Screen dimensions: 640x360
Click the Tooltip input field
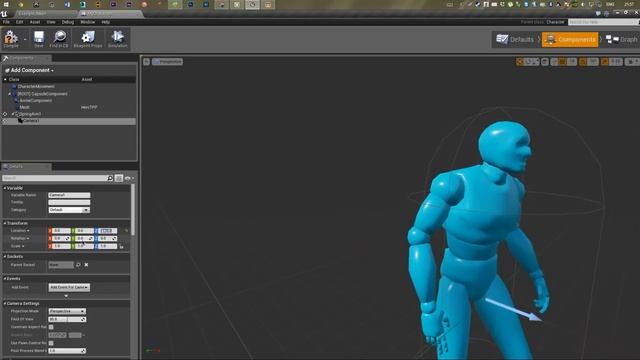pyautogui.click(x=69, y=202)
